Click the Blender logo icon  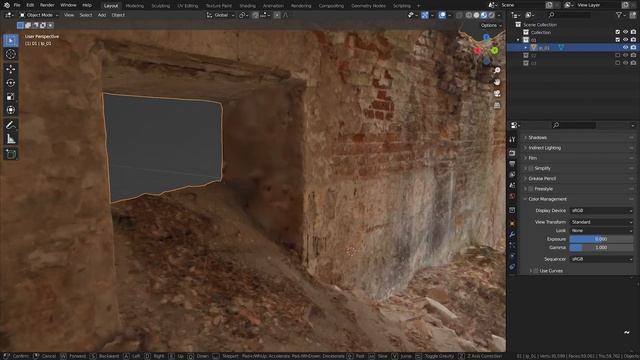click(7, 5)
